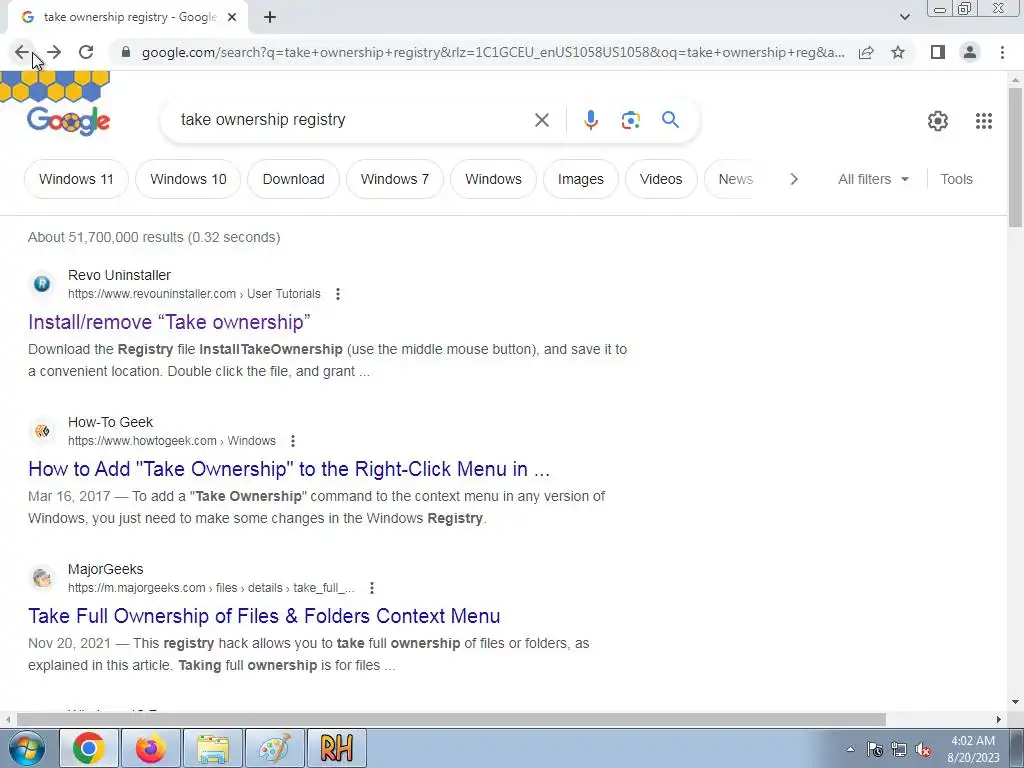Open more options for the Revo Uninstaller result
The image size is (1024, 768).
coord(338,294)
